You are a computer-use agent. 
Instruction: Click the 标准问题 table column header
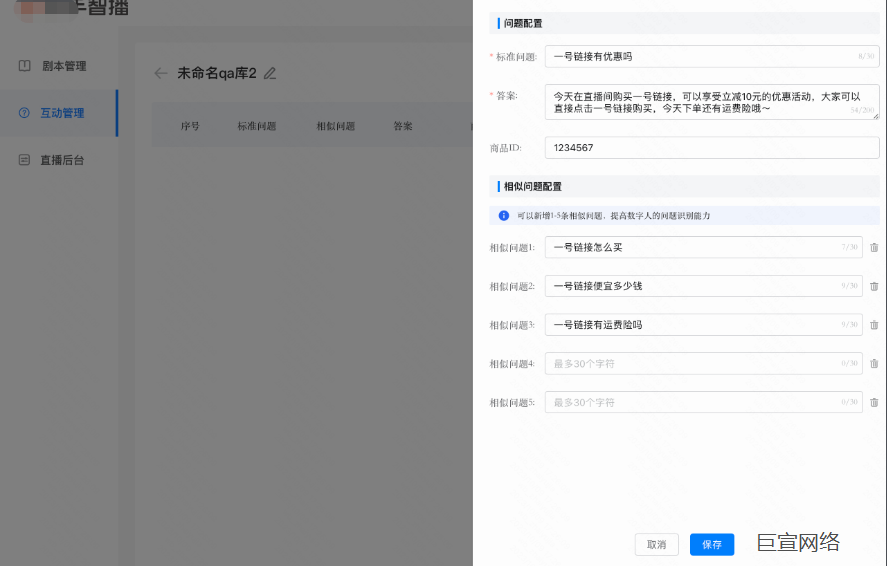tap(256, 126)
